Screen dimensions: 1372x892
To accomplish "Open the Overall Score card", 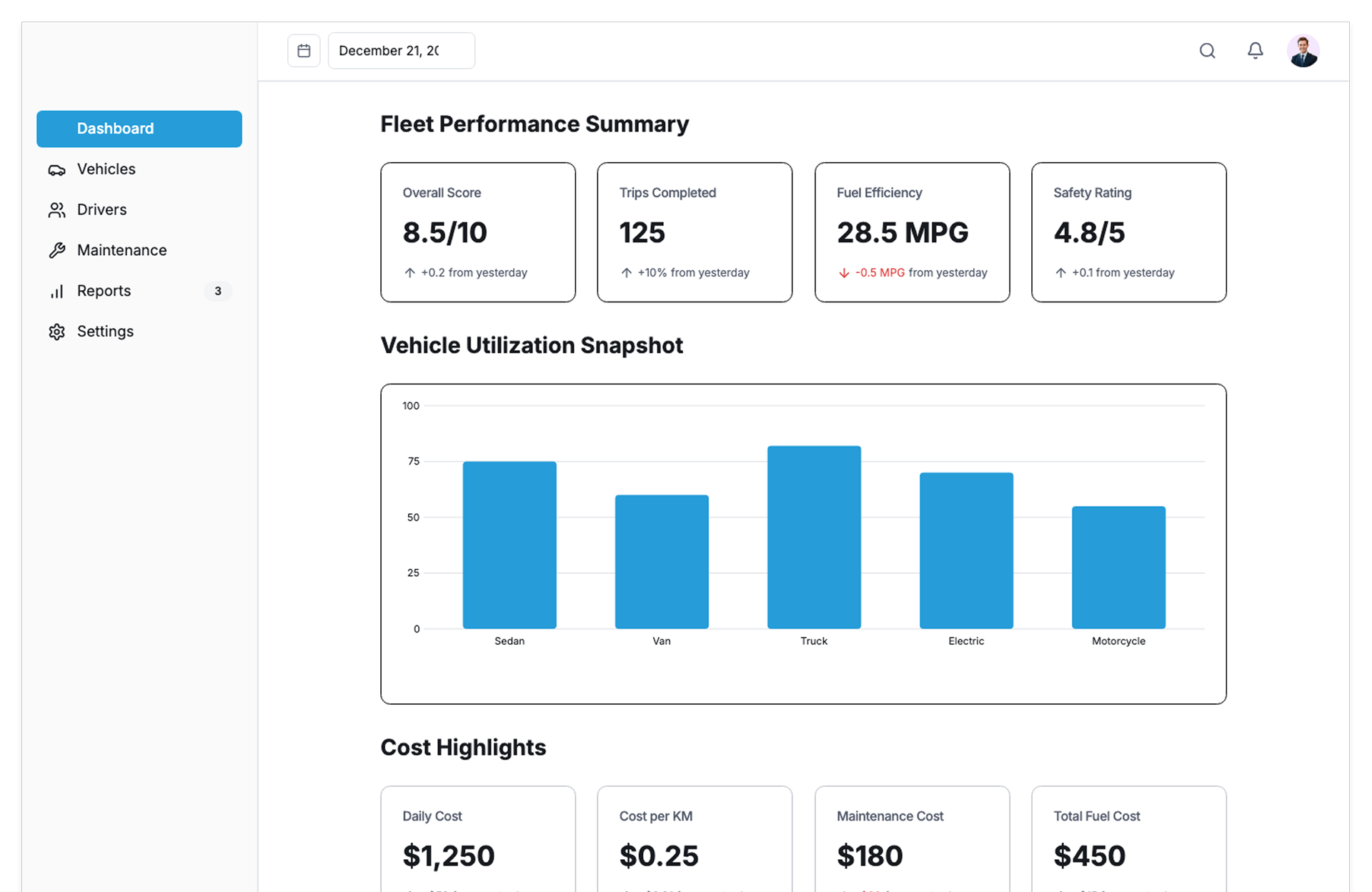I will 477,232.
